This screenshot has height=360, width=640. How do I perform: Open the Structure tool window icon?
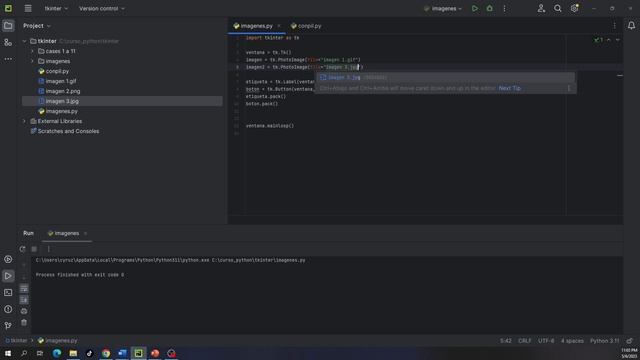(x=8, y=42)
